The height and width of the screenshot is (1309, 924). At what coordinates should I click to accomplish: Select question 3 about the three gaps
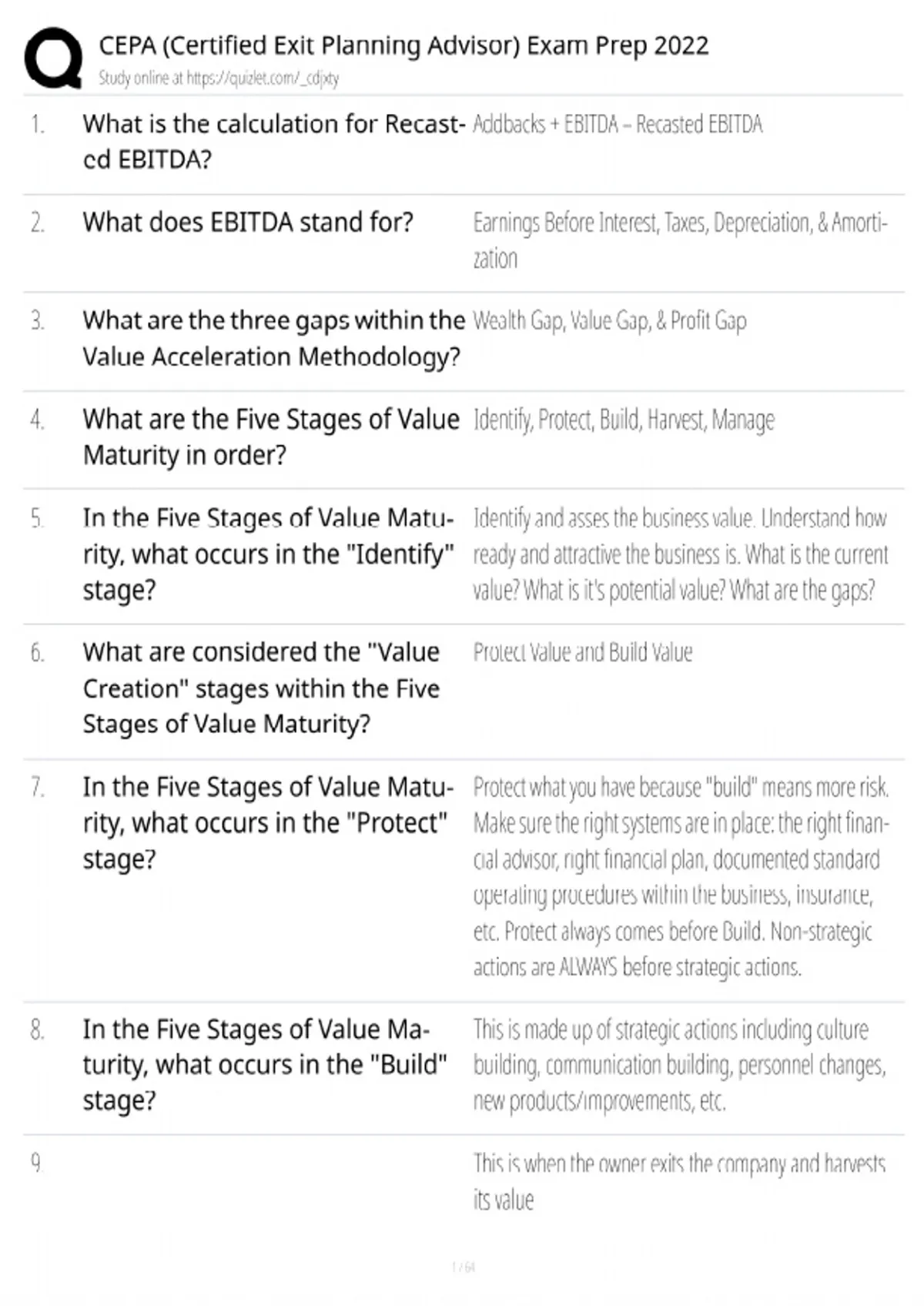(274, 338)
